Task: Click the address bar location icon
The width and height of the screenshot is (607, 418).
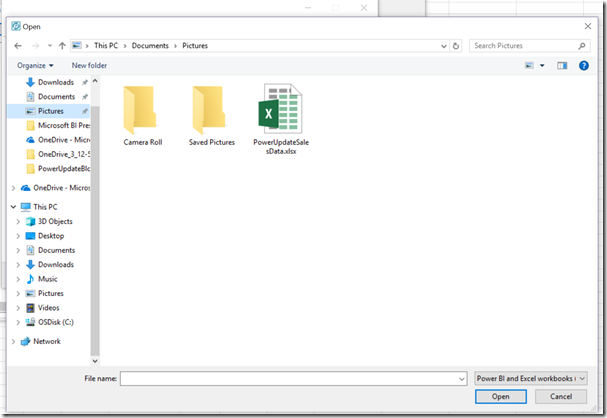Action: click(x=77, y=46)
